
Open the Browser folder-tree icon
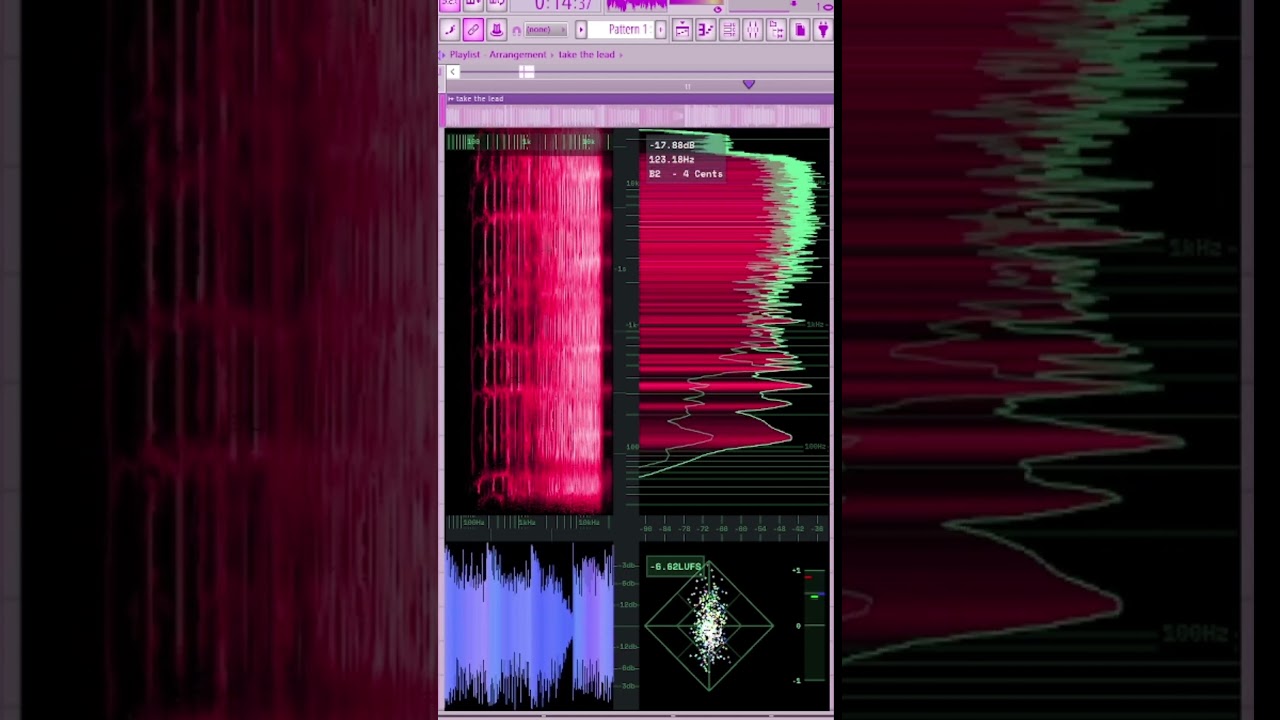[x=776, y=30]
